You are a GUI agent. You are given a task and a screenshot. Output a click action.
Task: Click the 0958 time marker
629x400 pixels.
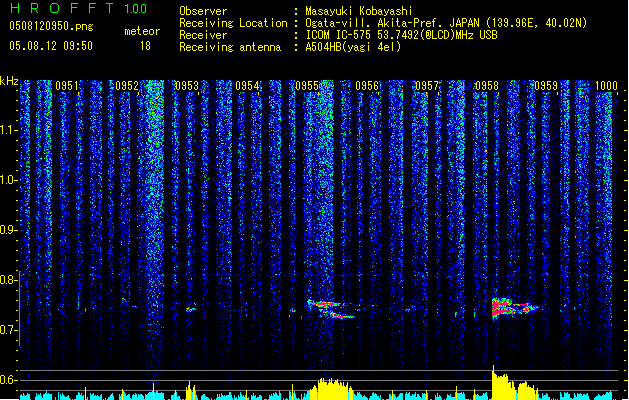tap(487, 86)
